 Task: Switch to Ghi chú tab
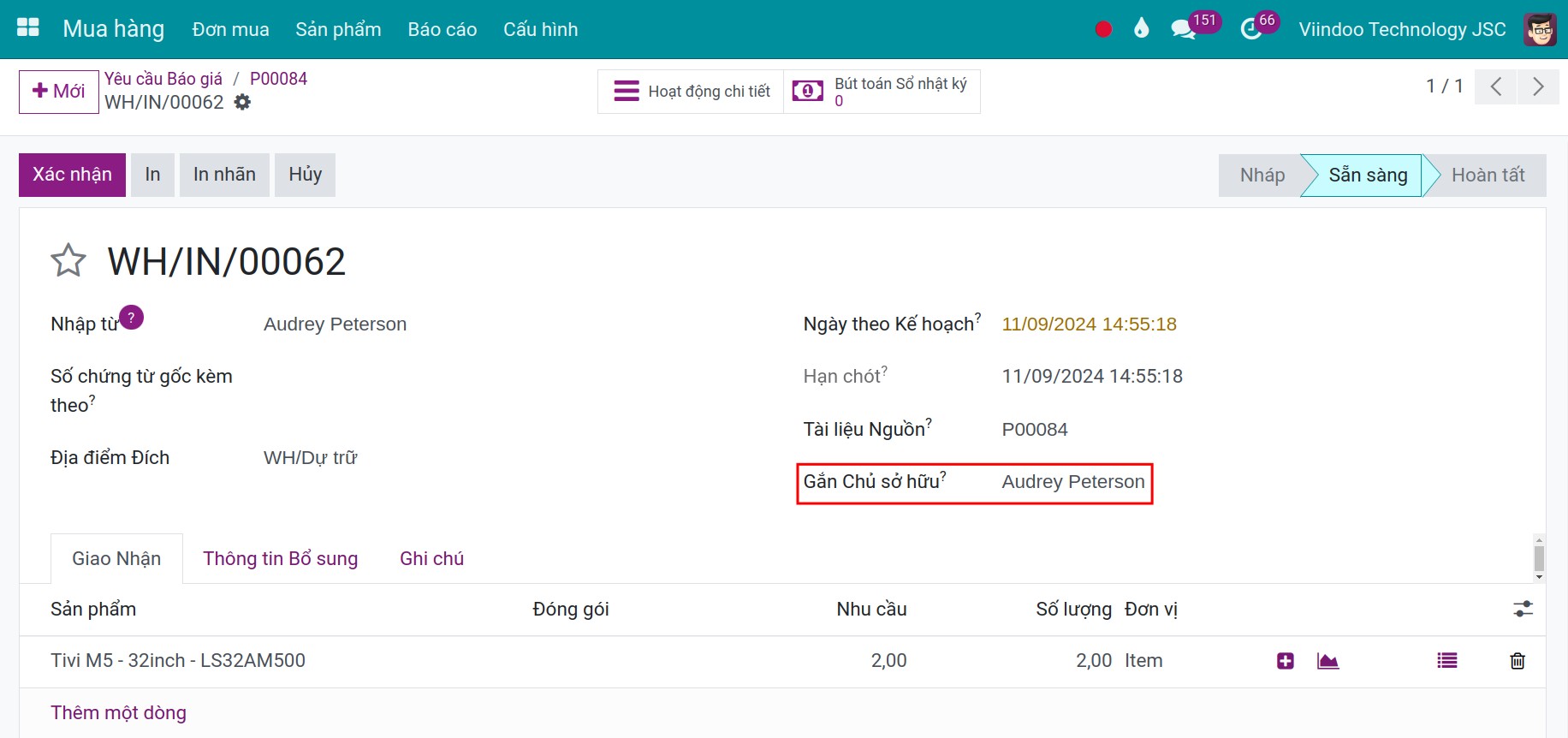[x=431, y=558]
